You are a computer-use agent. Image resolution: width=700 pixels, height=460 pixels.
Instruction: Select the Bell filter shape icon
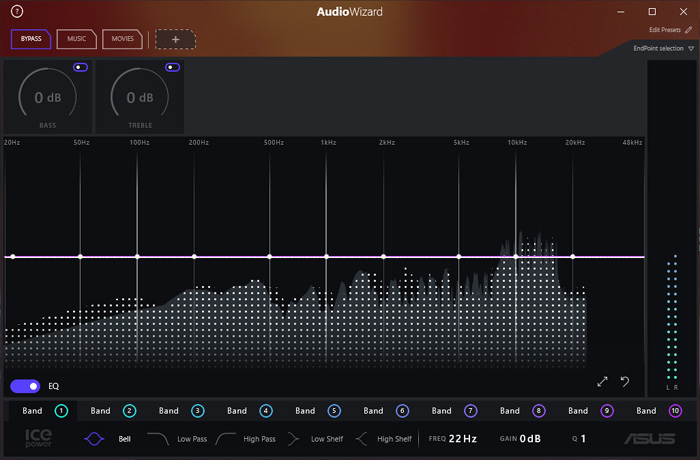pos(94,439)
